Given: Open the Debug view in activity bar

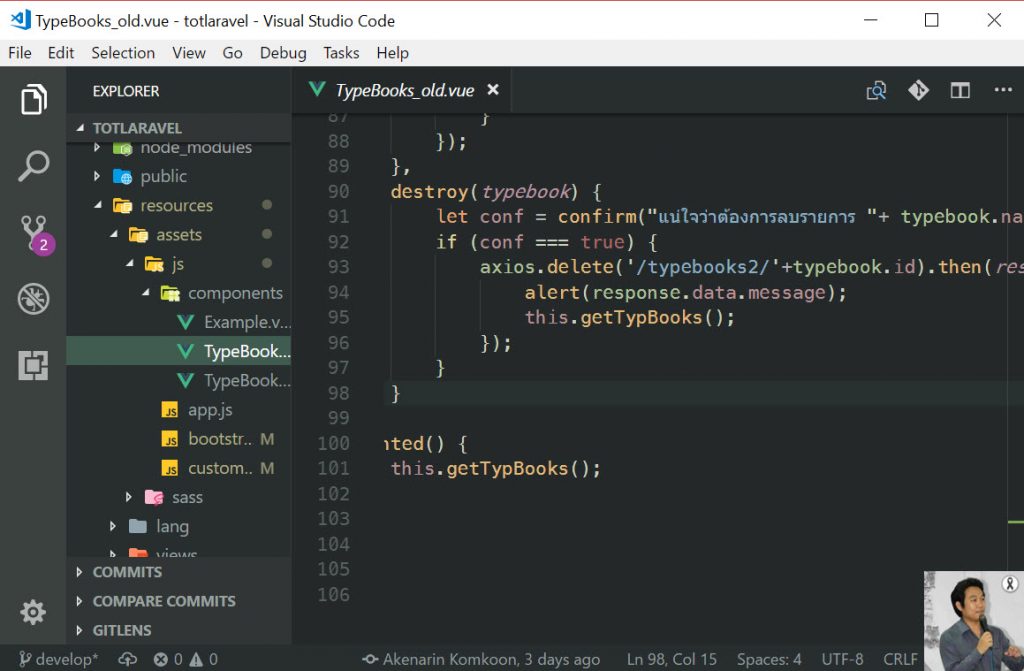Looking at the screenshot, I should click(33, 299).
